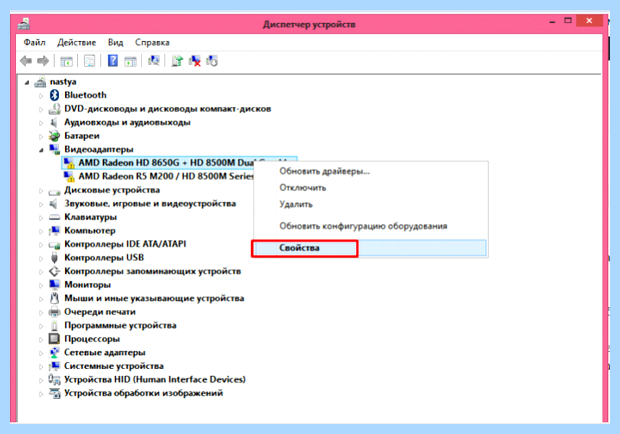This screenshot has width=620, height=434.
Task: Click the keyboard icon beside Клавиатуры
Action: click(x=54, y=217)
